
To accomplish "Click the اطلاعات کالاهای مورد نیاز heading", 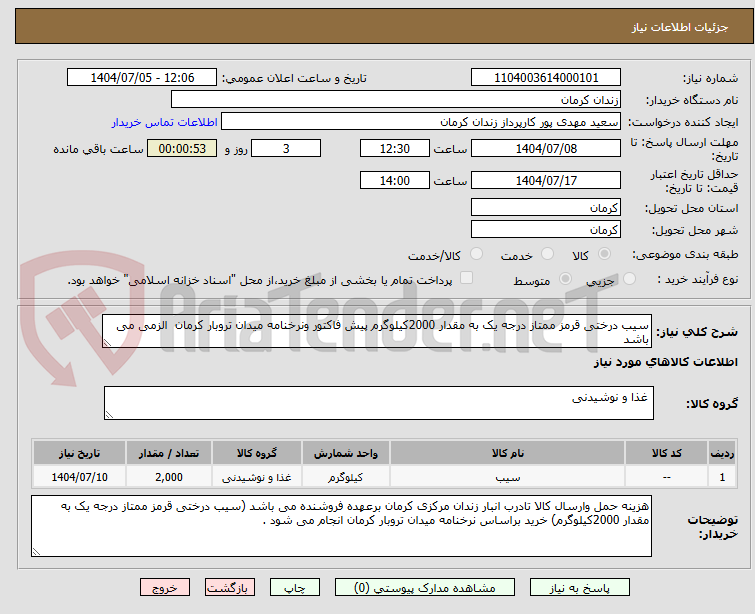I will click(665, 362).
